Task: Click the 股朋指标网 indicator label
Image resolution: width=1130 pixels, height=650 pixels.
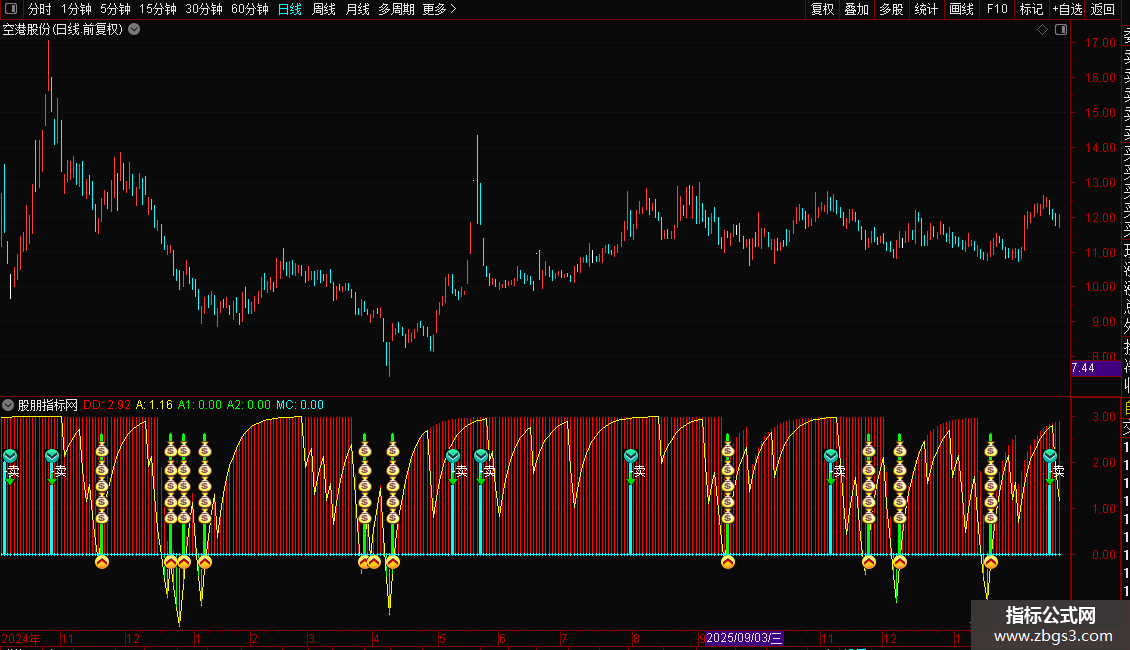Action: tap(48, 405)
